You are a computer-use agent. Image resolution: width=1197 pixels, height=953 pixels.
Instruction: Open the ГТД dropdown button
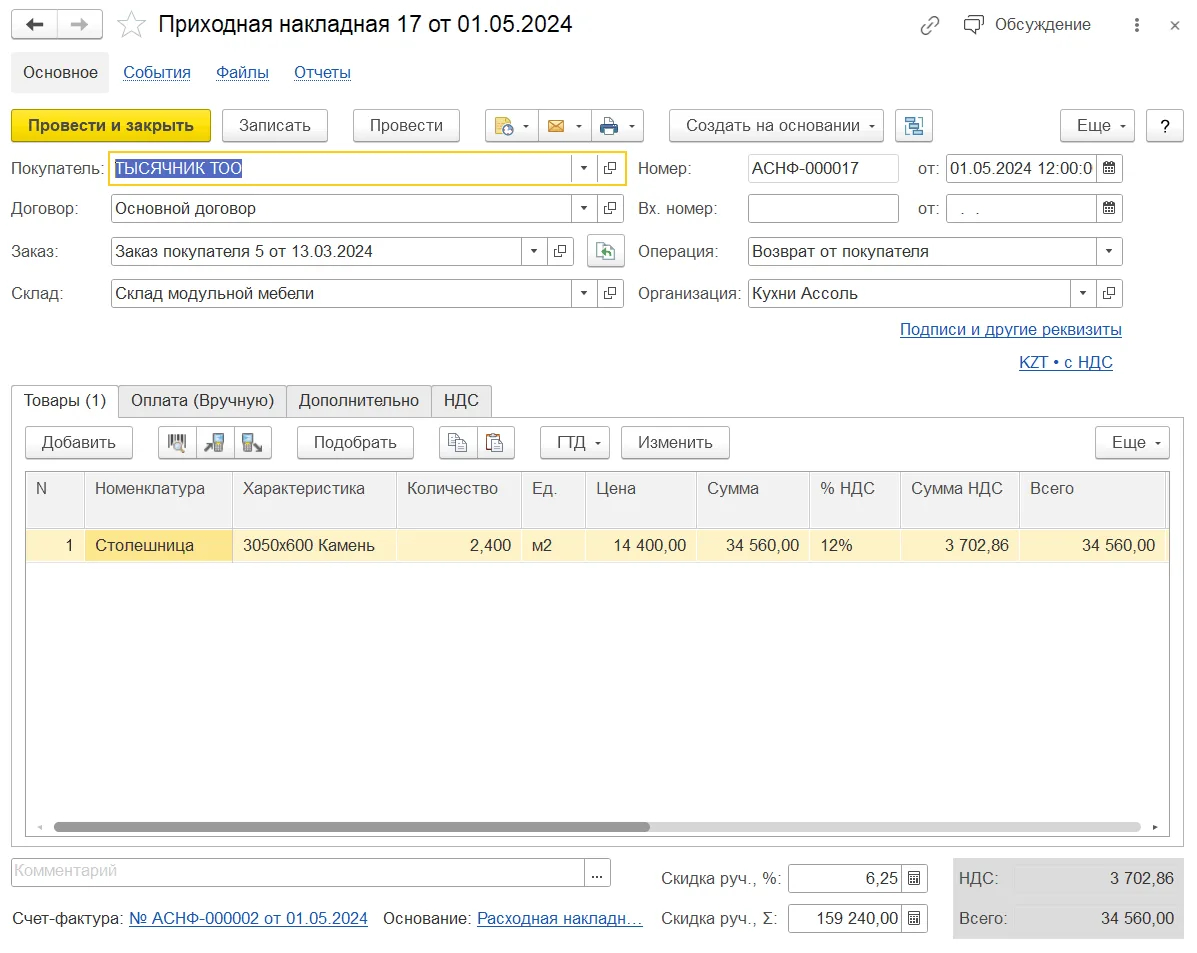click(575, 443)
